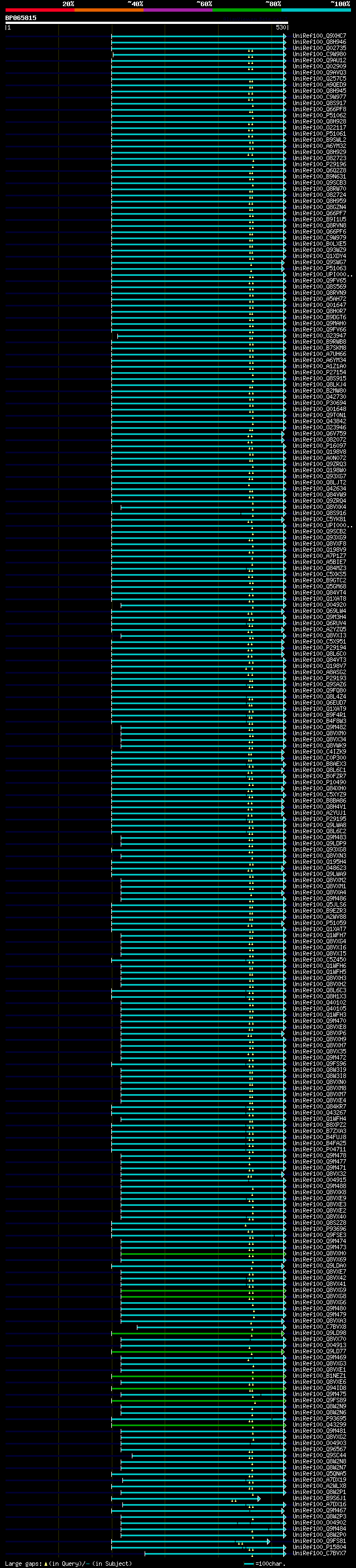
Task: Click the alignment bar of UniRef100_C7BVX7
Action: (215, 1553)
